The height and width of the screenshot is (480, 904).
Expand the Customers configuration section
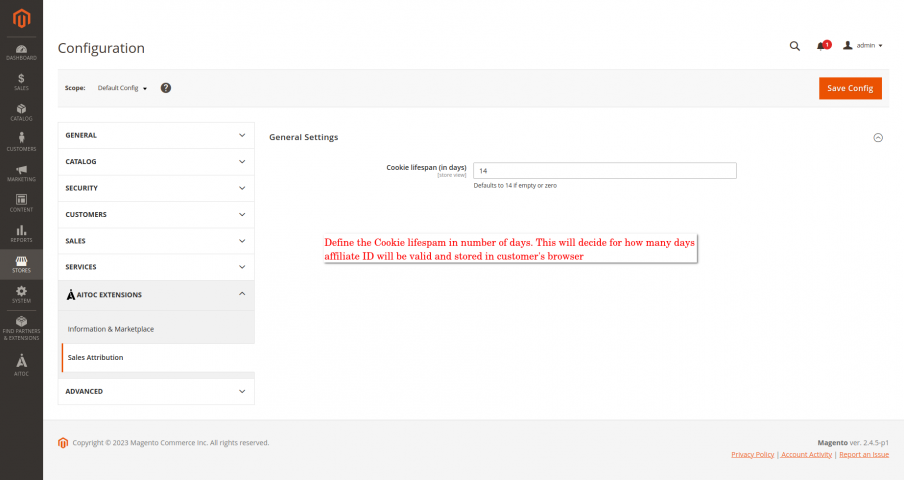[156, 215]
